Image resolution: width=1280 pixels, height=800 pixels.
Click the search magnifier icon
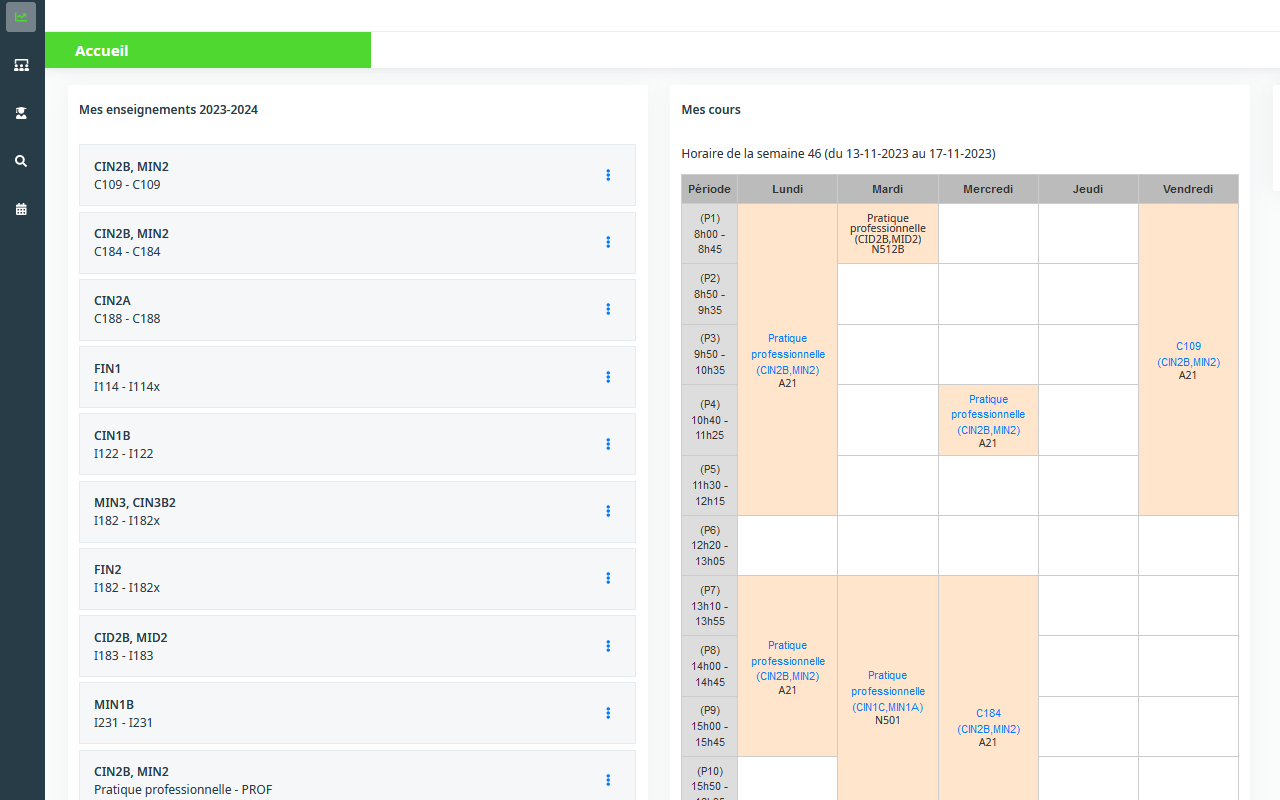point(20,160)
